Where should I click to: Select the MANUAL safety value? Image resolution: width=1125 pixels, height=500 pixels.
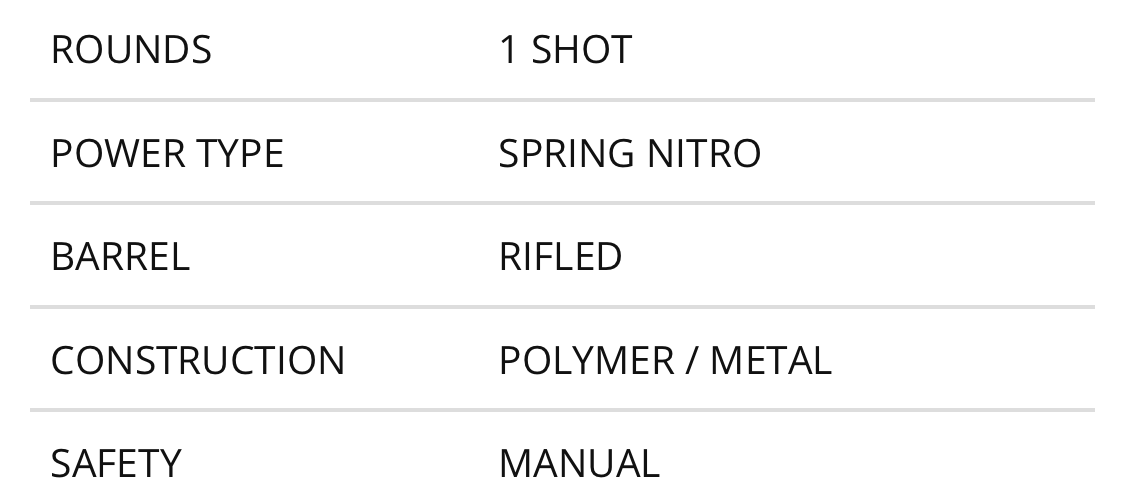click(x=579, y=464)
